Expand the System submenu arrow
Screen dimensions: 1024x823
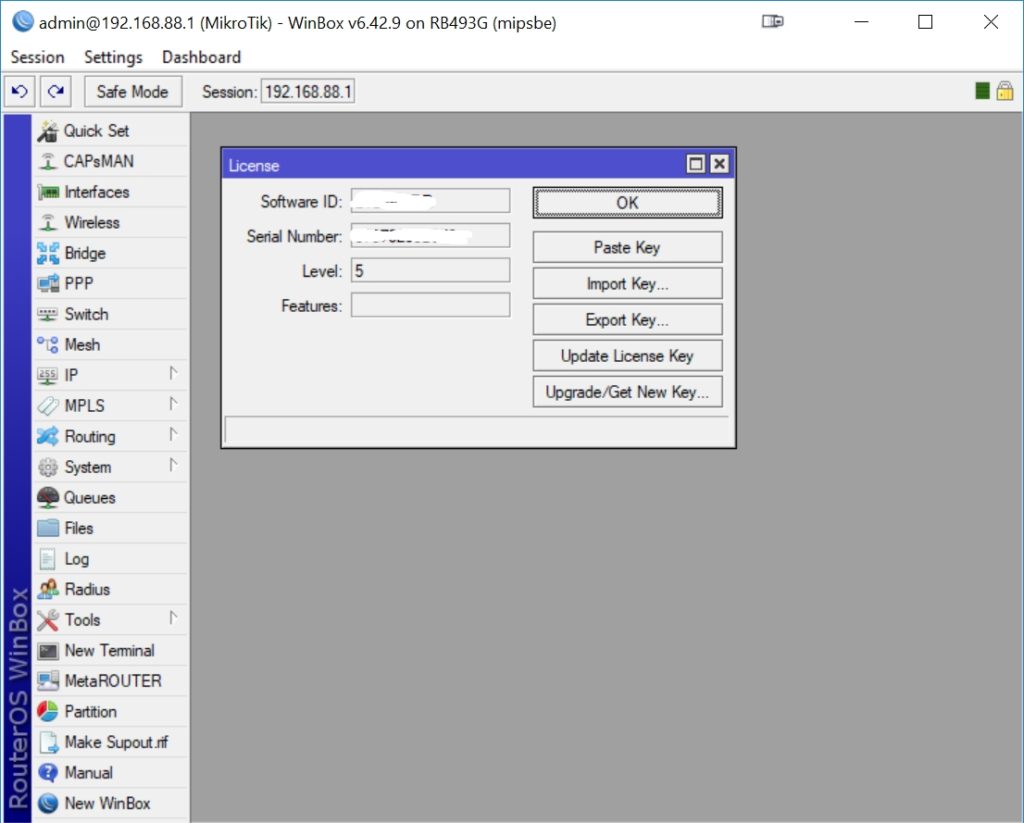[173, 465]
